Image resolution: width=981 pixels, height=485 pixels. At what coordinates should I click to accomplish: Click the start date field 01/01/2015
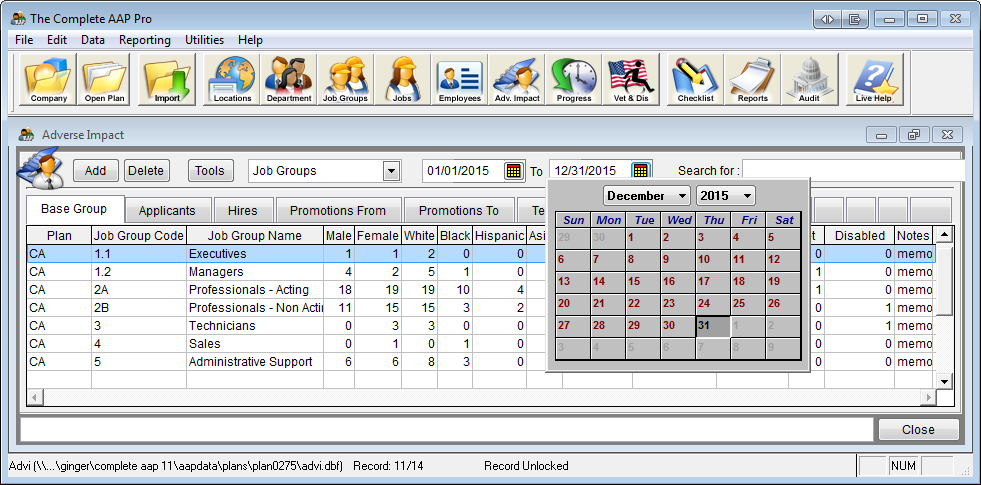click(464, 171)
